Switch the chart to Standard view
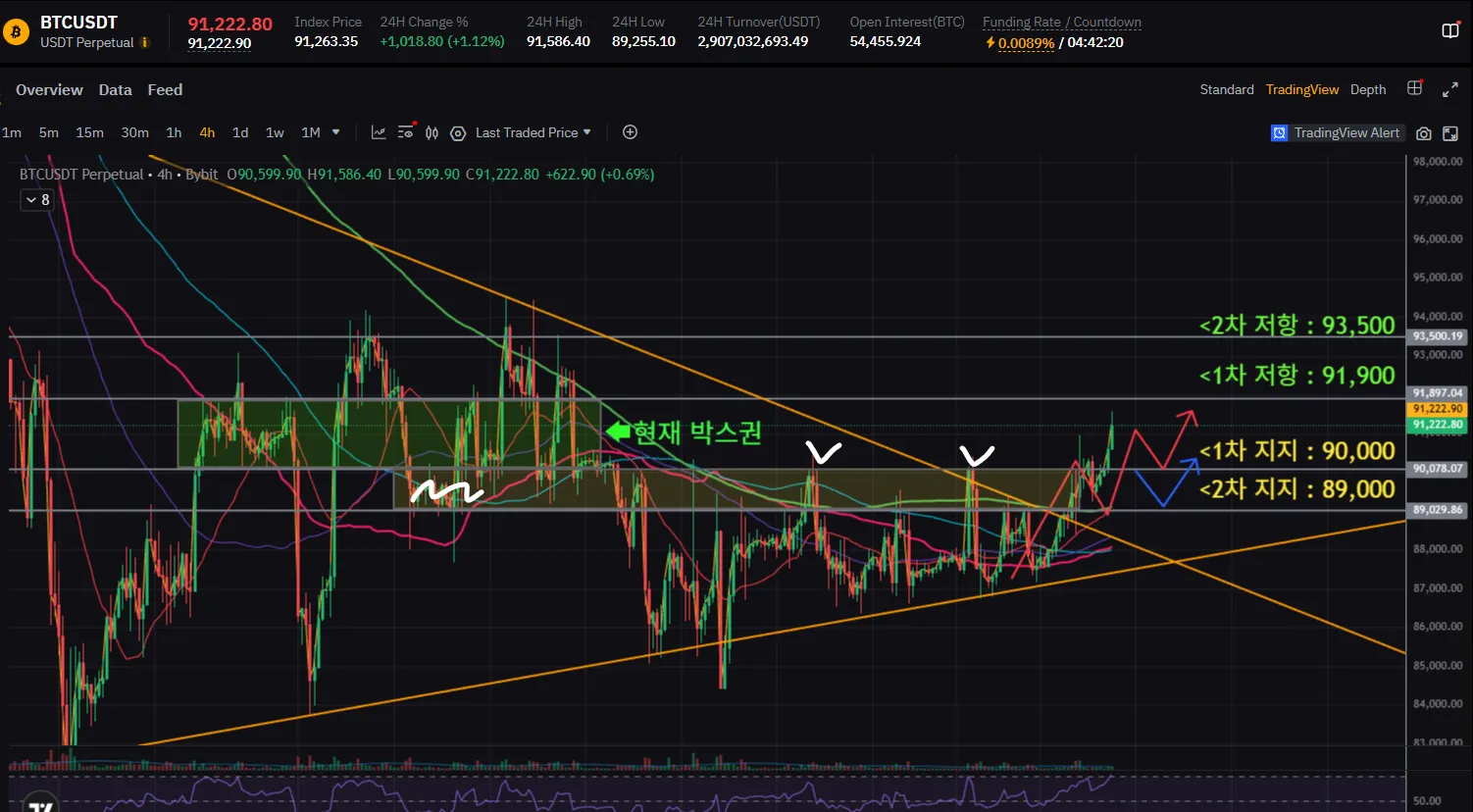 [1226, 89]
